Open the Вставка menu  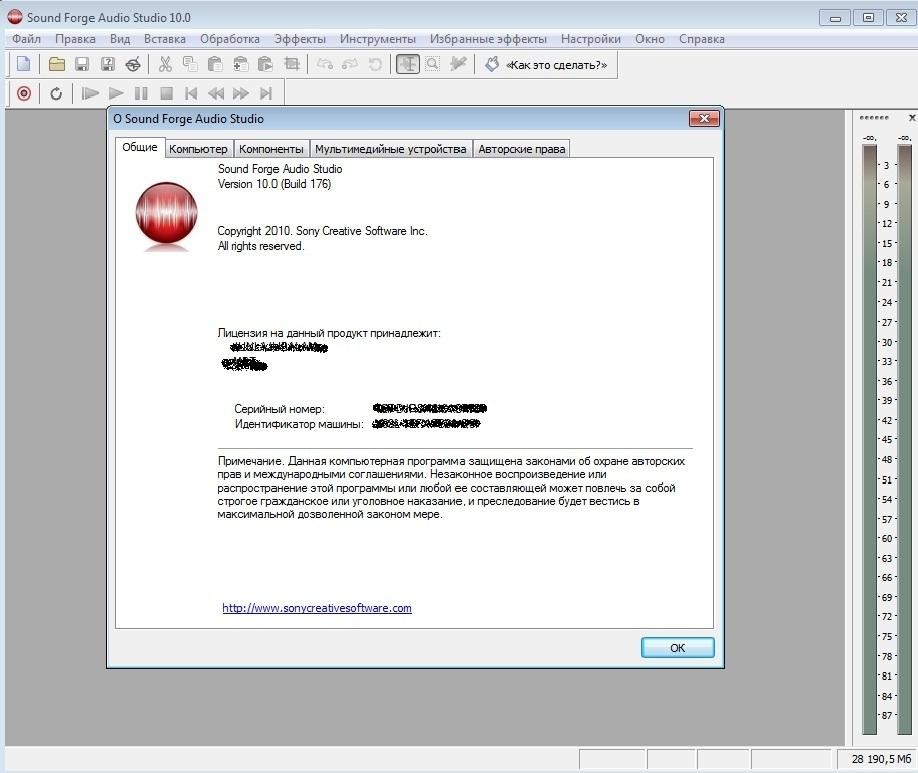coord(165,39)
